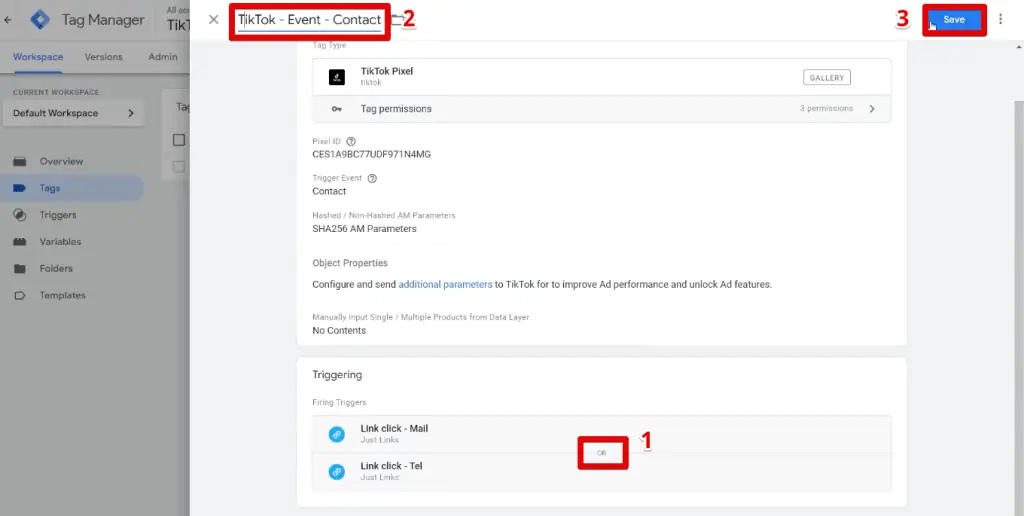
Task: Click the Object Properties heading
Action: coord(350,263)
